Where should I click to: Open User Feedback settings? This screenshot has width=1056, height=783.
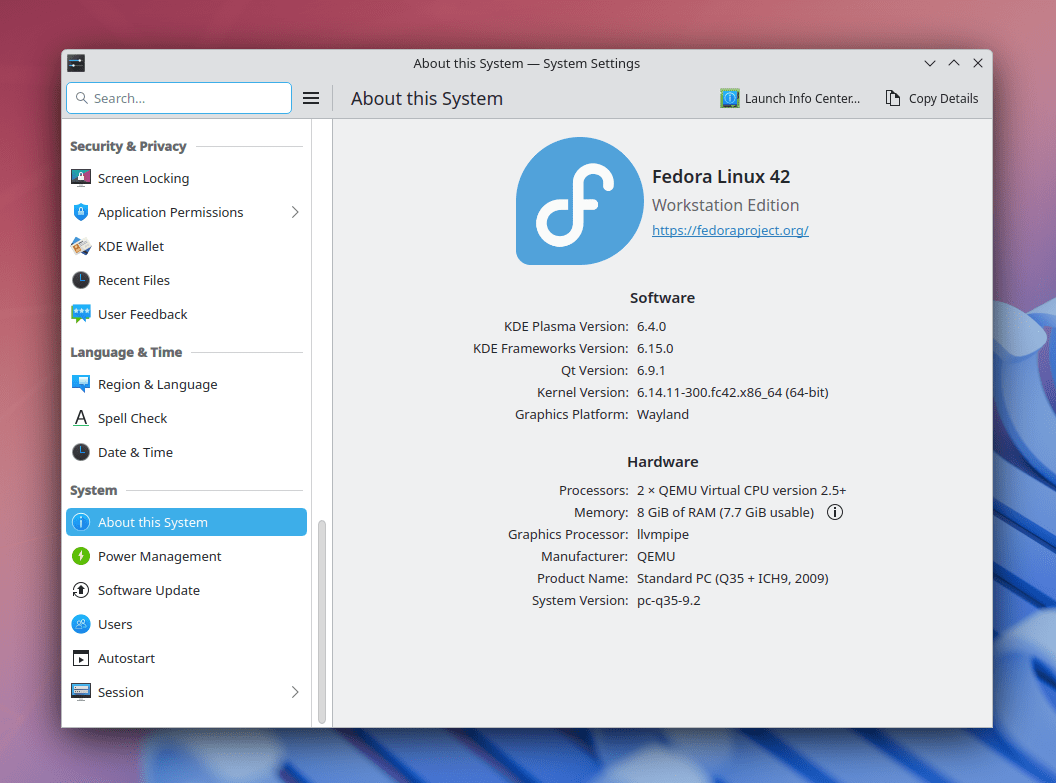click(x=187, y=314)
